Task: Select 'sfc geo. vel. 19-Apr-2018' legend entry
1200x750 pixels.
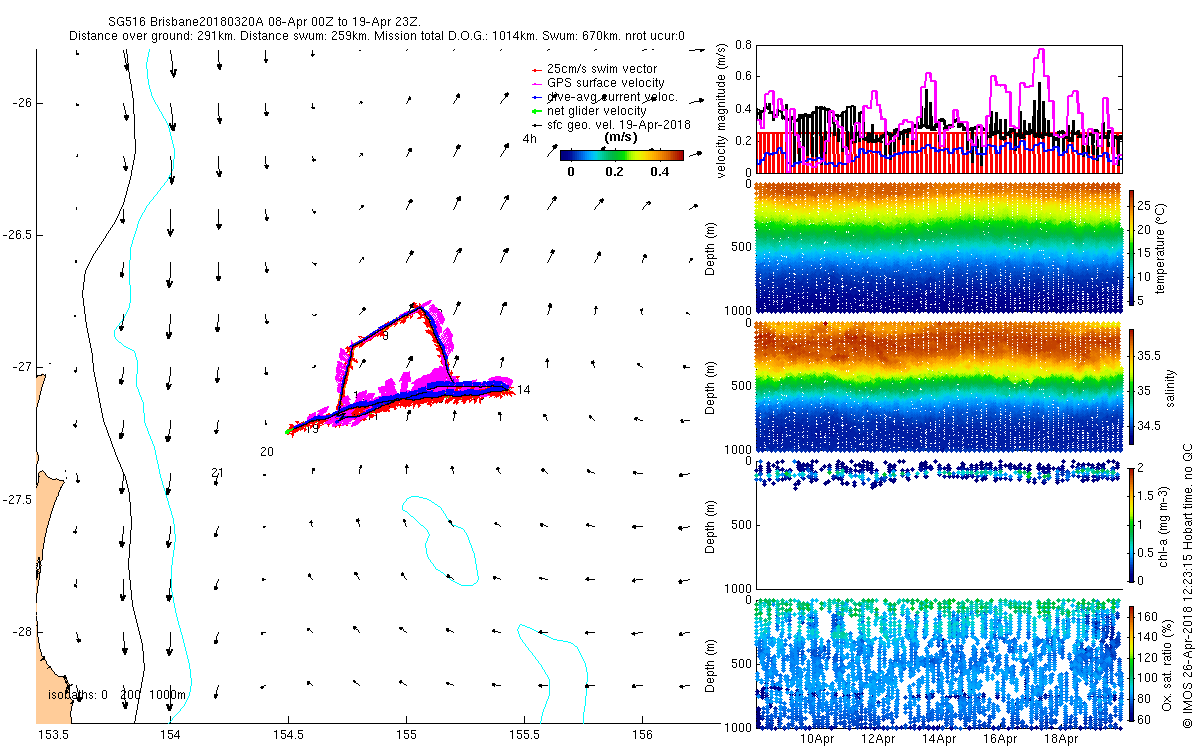Action: 610,124
